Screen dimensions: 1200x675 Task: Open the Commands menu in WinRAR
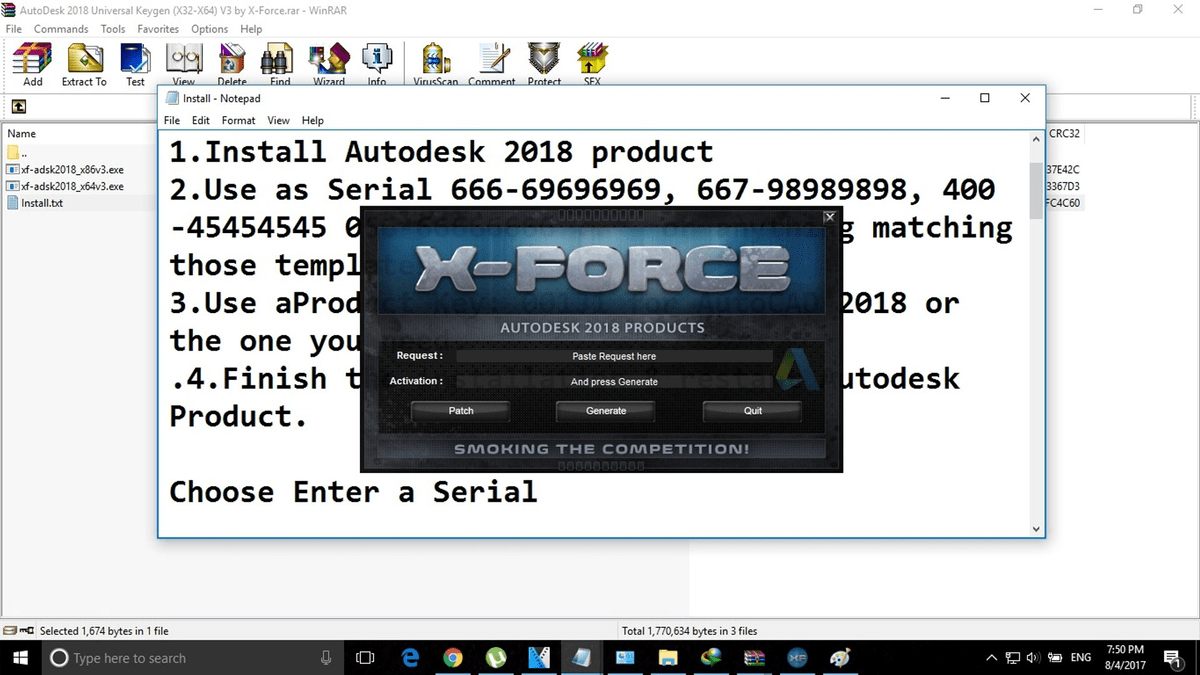pyautogui.click(x=61, y=29)
